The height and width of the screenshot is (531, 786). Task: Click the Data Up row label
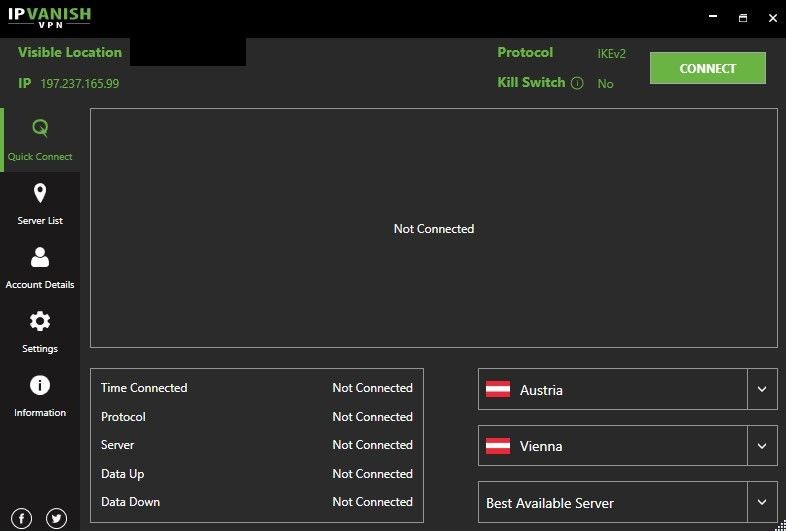122,474
